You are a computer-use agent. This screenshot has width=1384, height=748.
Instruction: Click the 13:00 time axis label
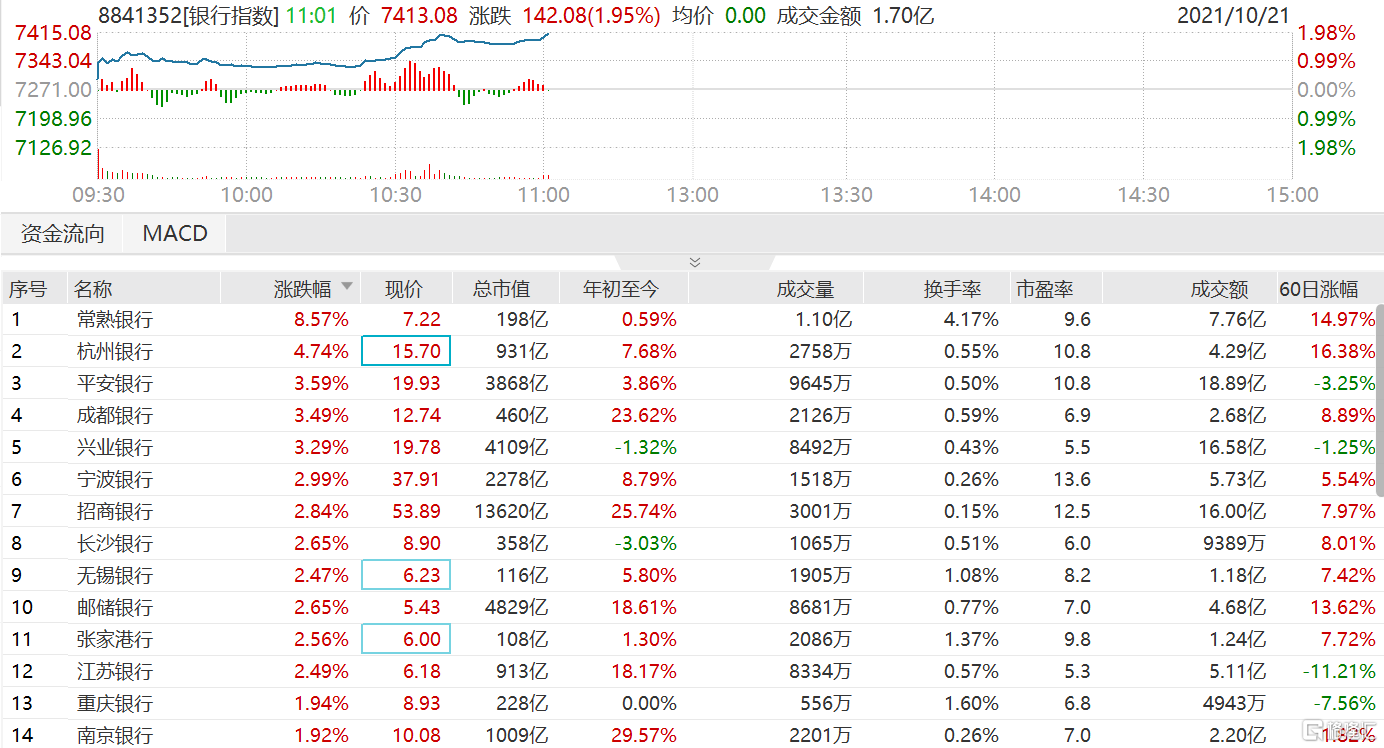(x=693, y=195)
